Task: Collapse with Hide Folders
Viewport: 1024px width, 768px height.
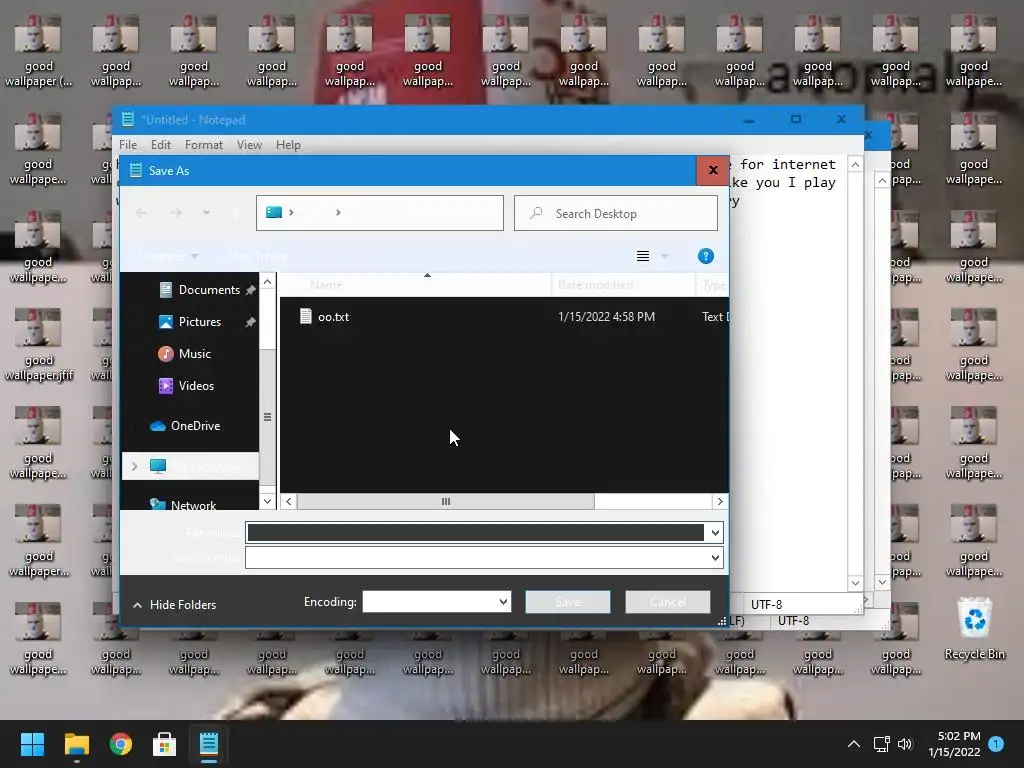Action: (x=174, y=605)
